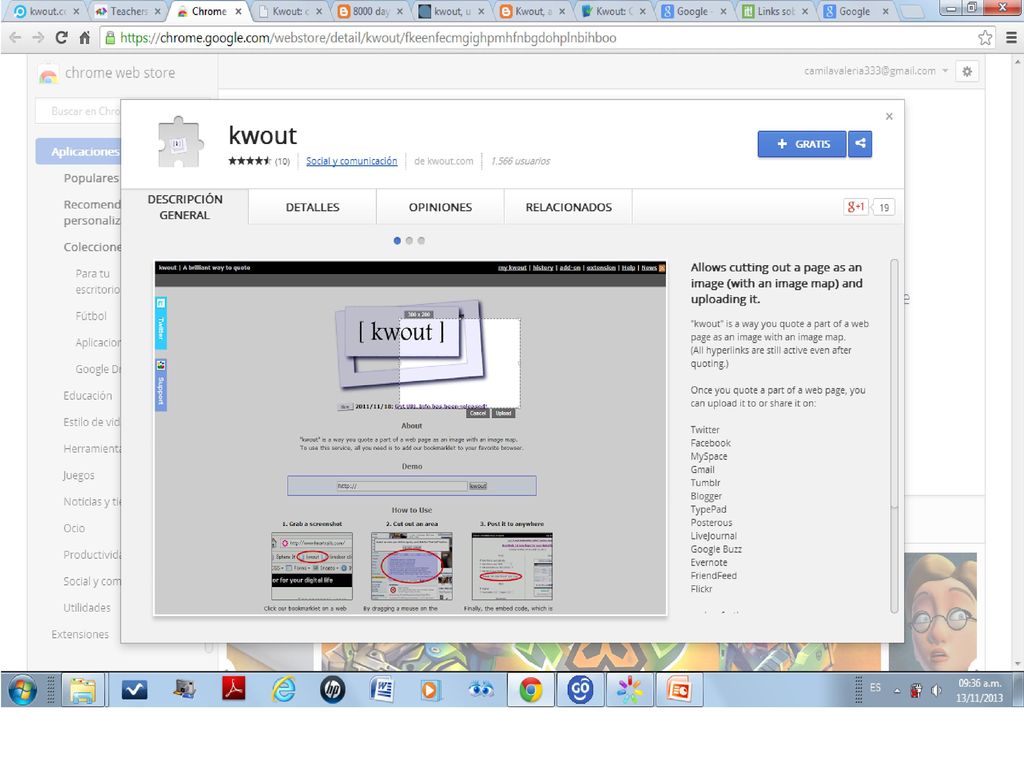Switch to the Teachers browser tab
The height and width of the screenshot is (768, 1024).
coord(127,11)
